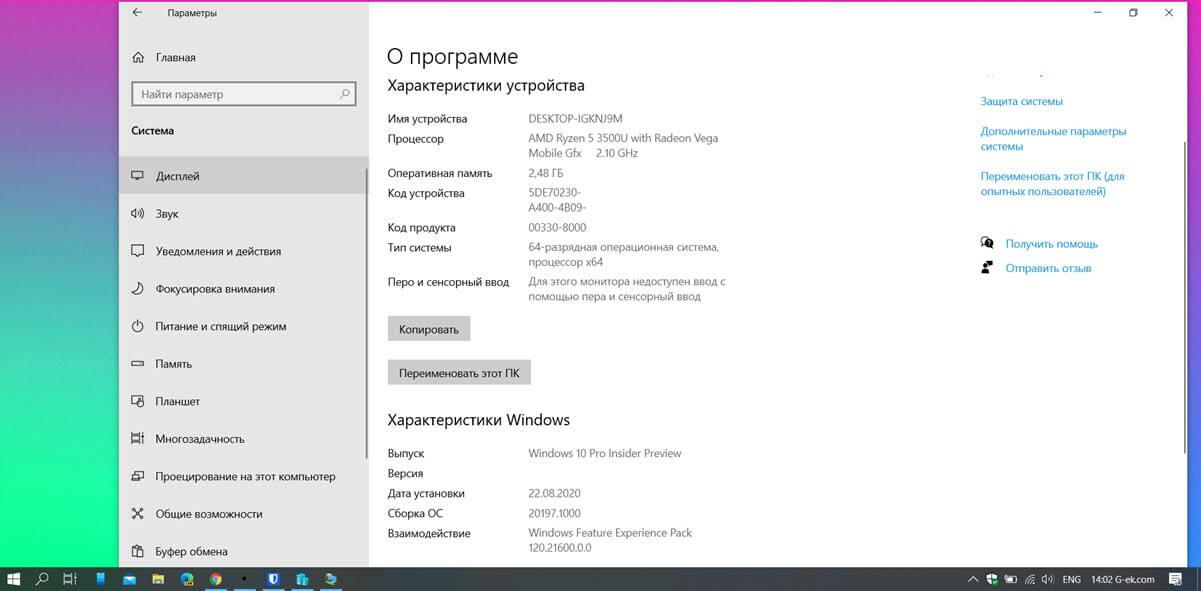Viewport: 1201px width, 591px height.
Task: Open the Главная home page
Action: (x=175, y=57)
